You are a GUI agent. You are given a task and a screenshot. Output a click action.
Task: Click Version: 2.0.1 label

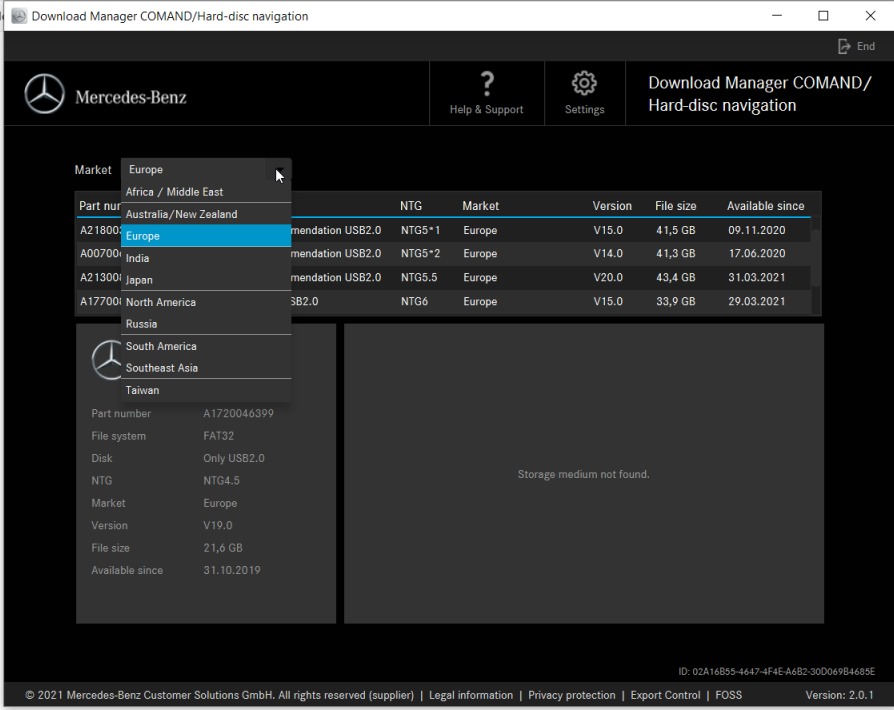[x=839, y=695]
